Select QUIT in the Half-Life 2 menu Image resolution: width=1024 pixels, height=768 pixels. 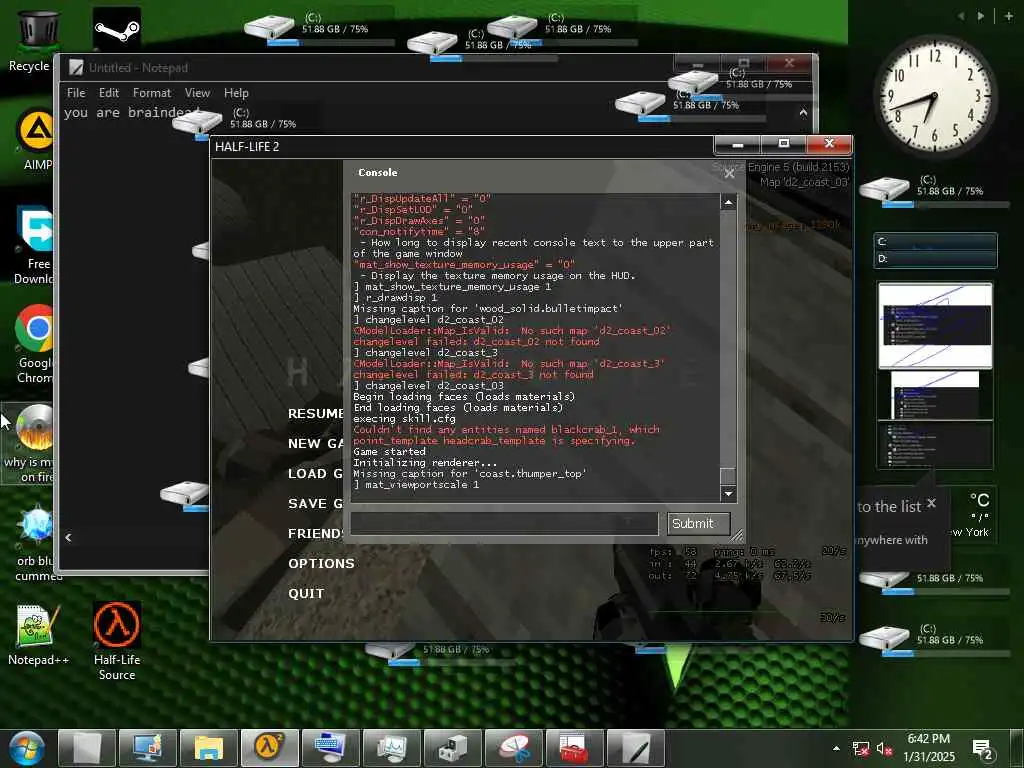[306, 594]
